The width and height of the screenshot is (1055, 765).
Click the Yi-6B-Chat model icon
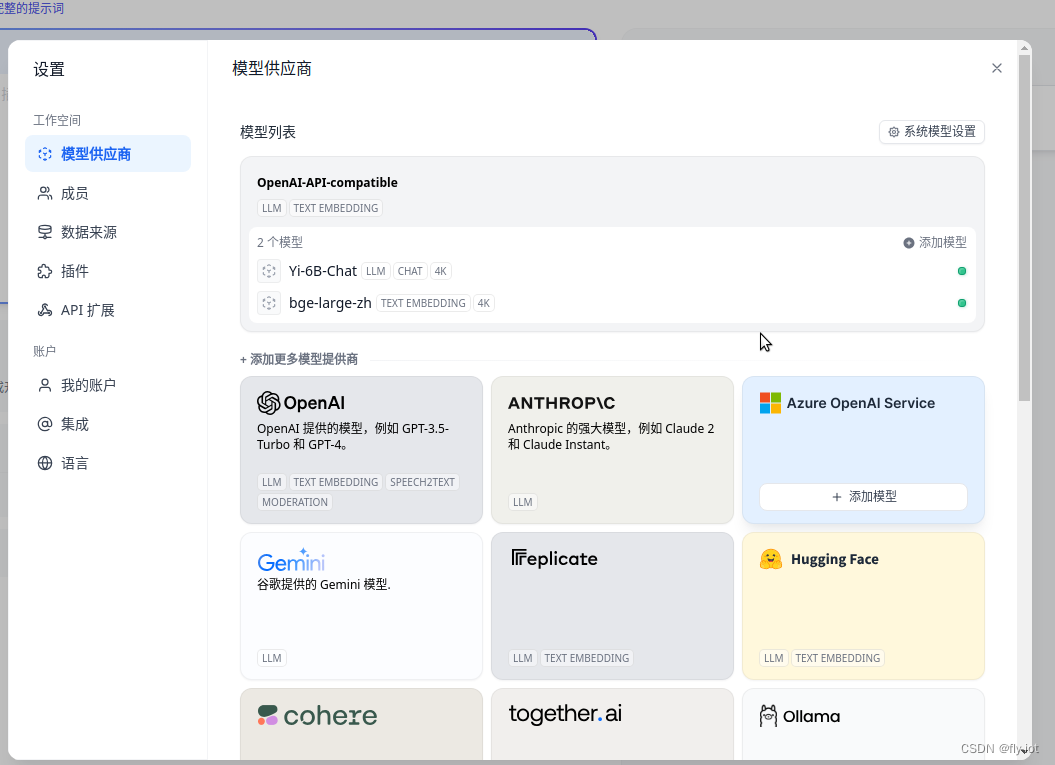click(269, 271)
